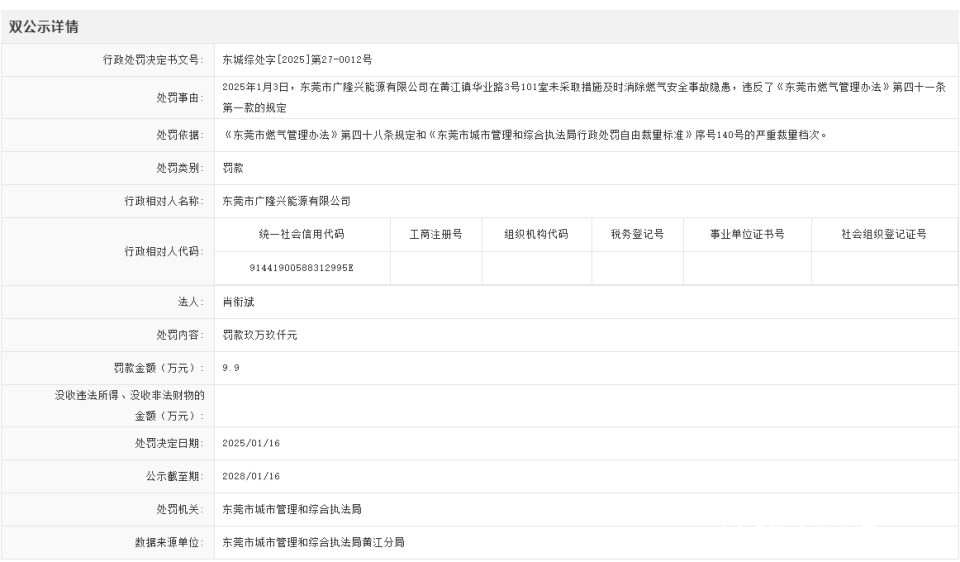Click the 罚款金额（万元） label
Viewport: 960px width, 562px height.
[x=159, y=369]
